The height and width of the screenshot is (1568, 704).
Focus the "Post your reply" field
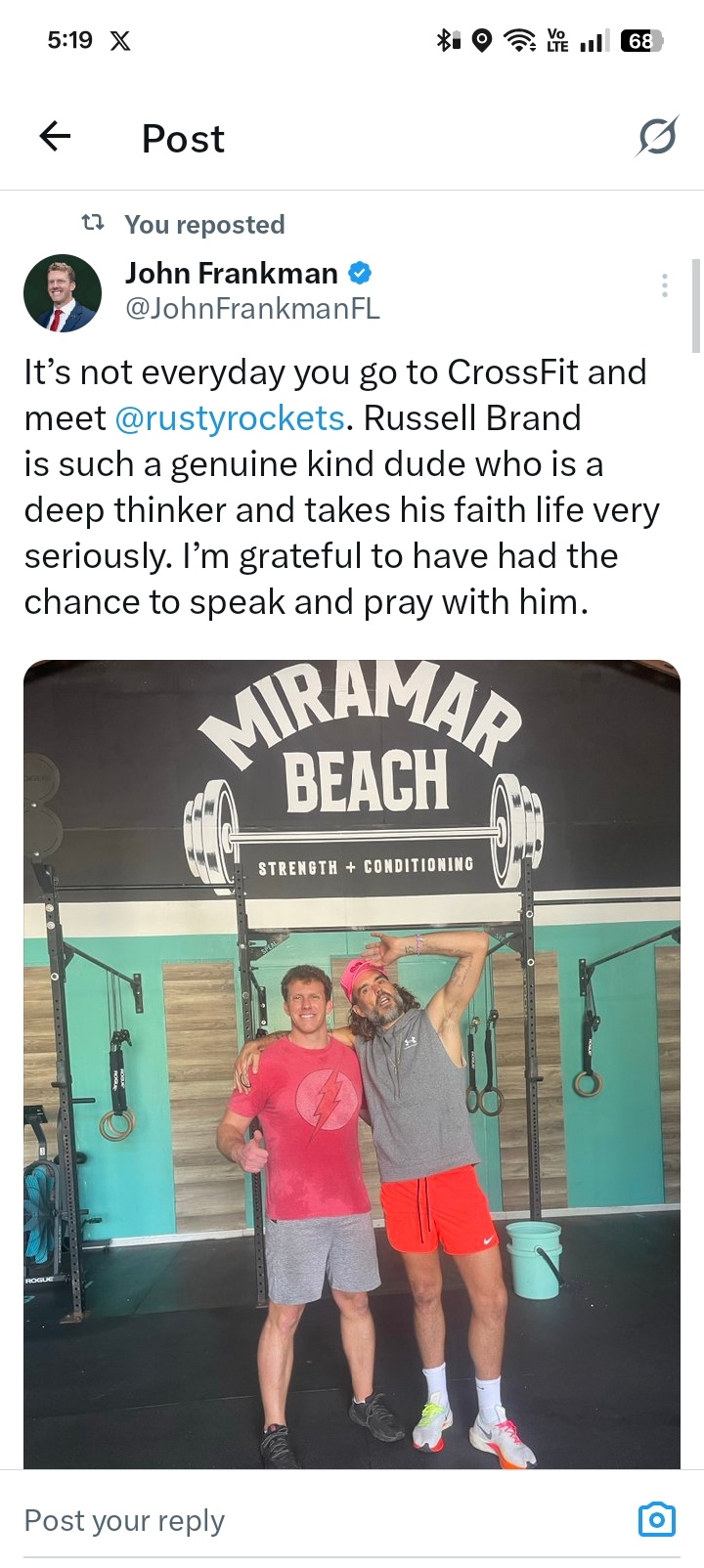[293, 1520]
